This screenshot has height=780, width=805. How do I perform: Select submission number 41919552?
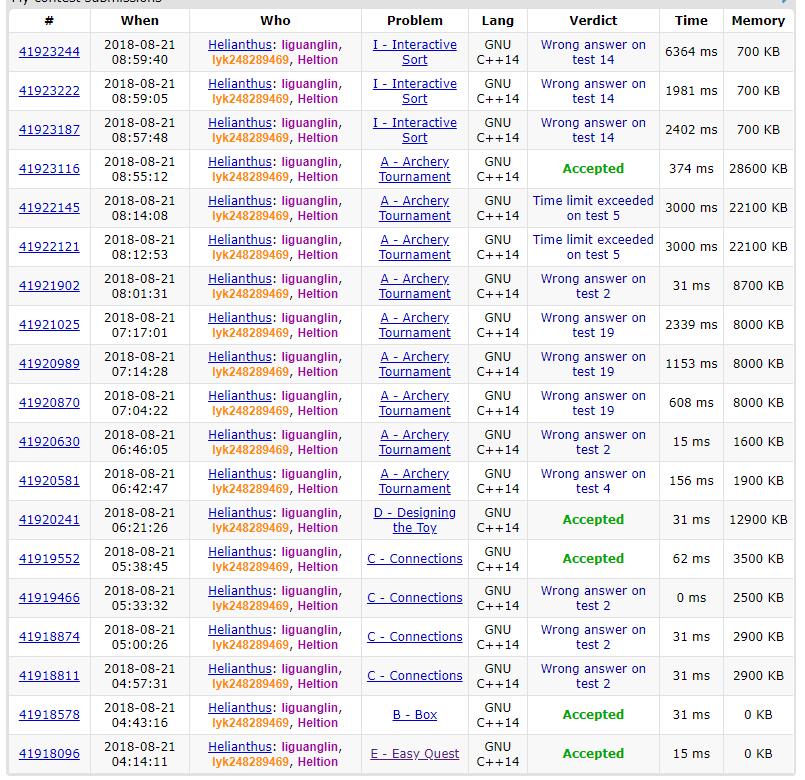point(49,559)
